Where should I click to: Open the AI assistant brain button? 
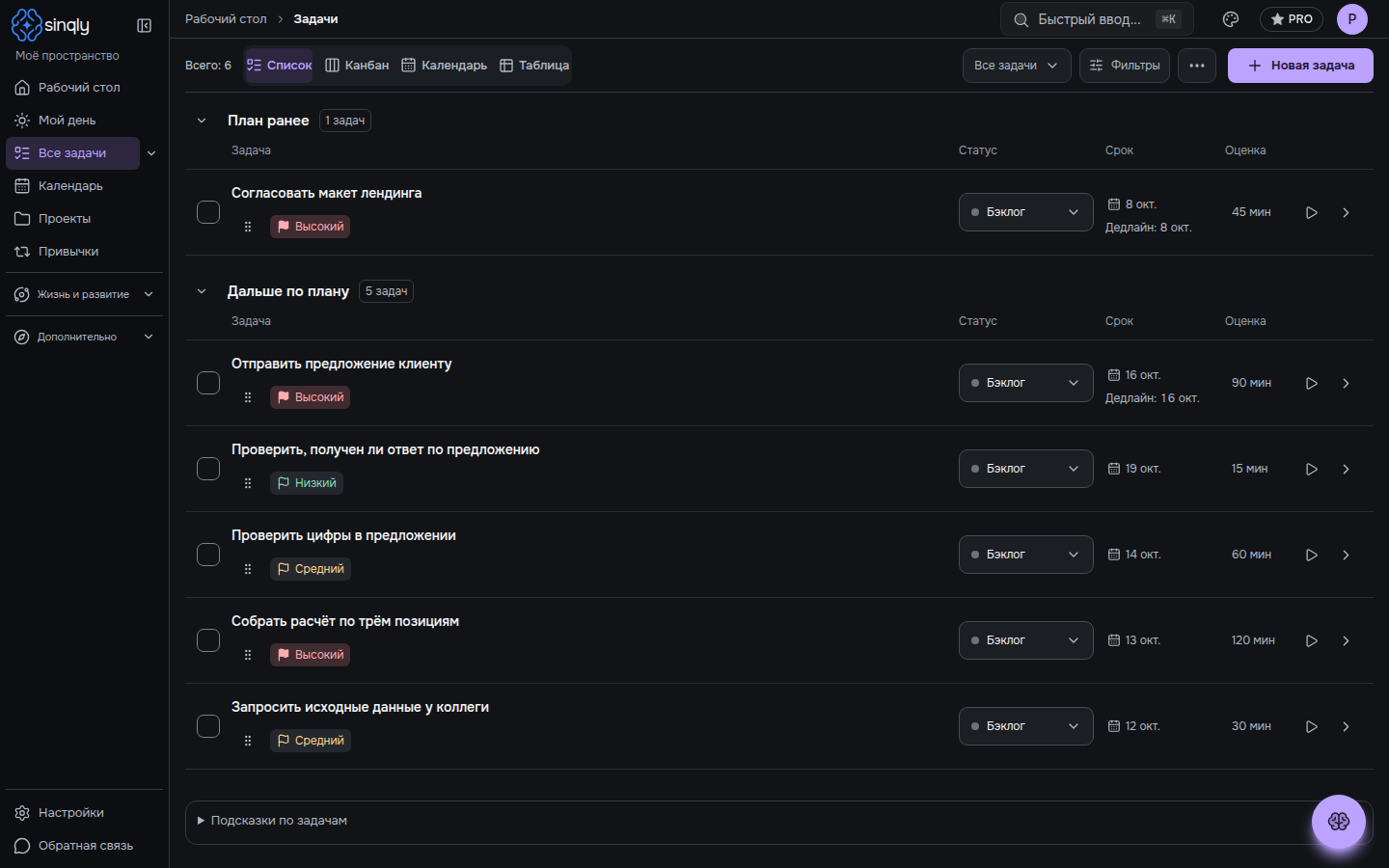click(1338, 822)
